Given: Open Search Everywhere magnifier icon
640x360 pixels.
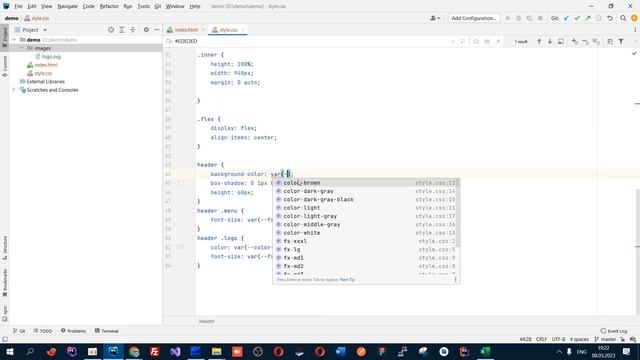Looking at the screenshot, I should coord(623,18).
